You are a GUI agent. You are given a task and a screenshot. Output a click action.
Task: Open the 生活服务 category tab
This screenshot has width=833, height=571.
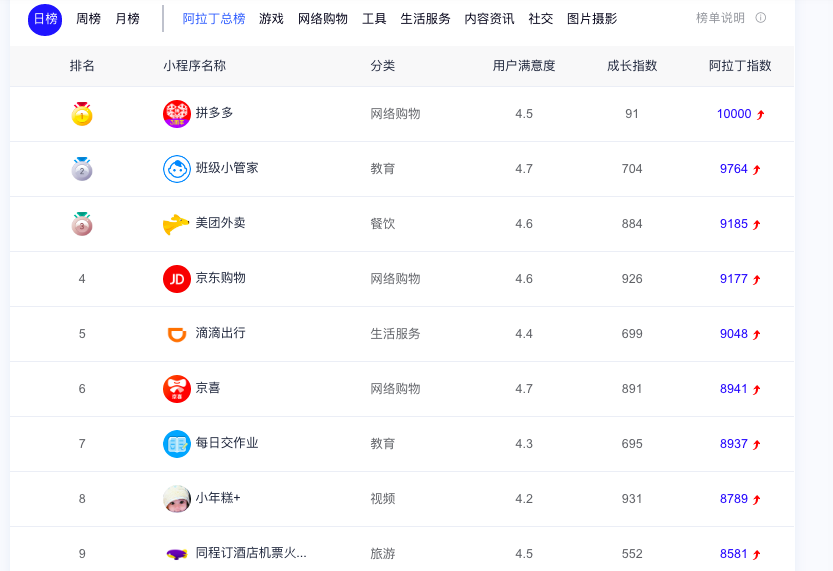(426, 19)
